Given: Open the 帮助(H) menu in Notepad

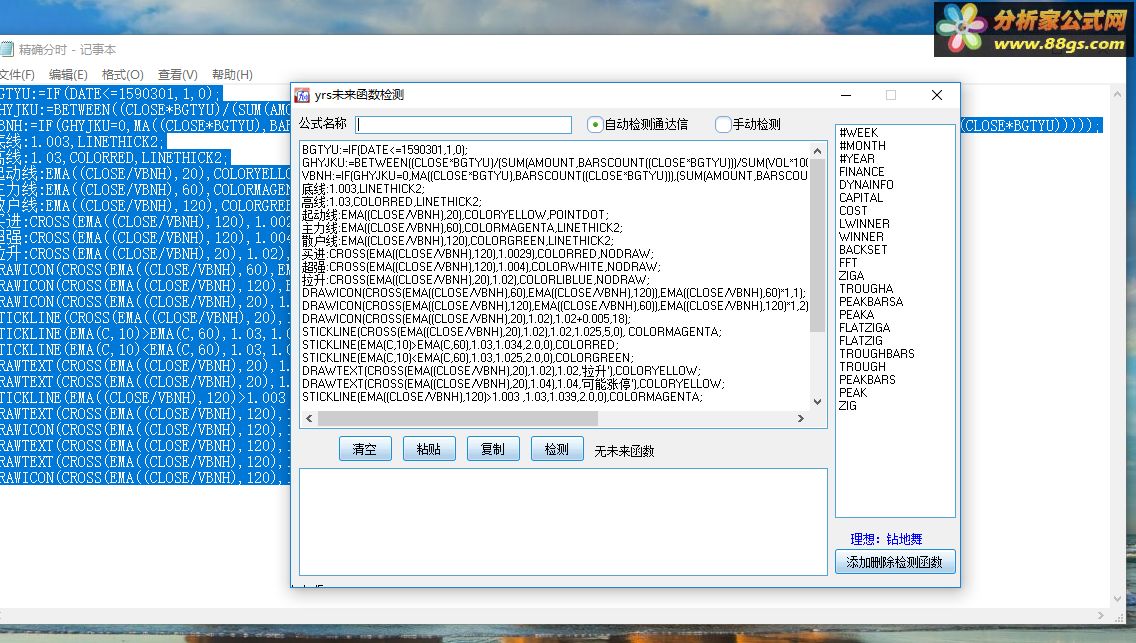Looking at the screenshot, I should tap(232, 75).
